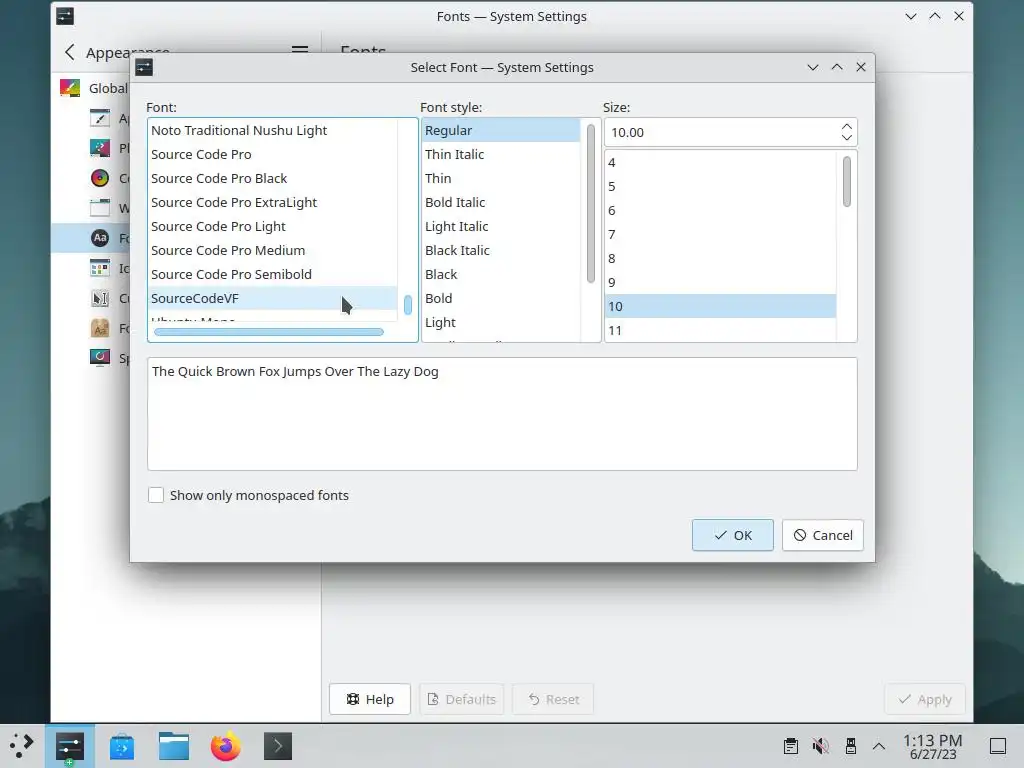Pick size 11 from size list

(721, 330)
